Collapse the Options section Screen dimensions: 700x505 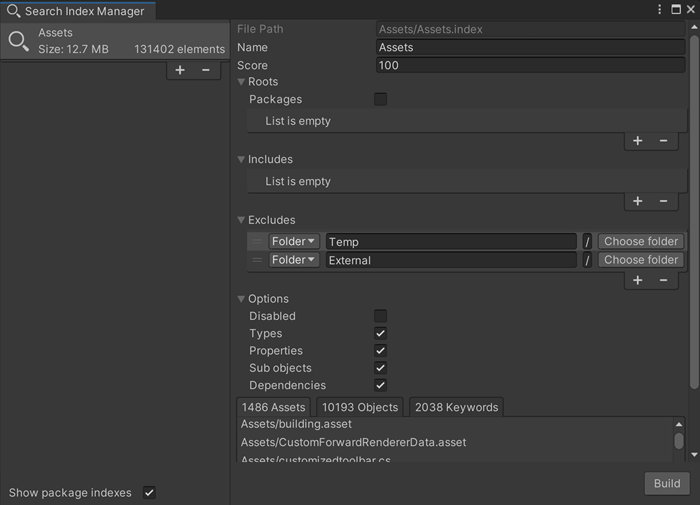tap(241, 299)
